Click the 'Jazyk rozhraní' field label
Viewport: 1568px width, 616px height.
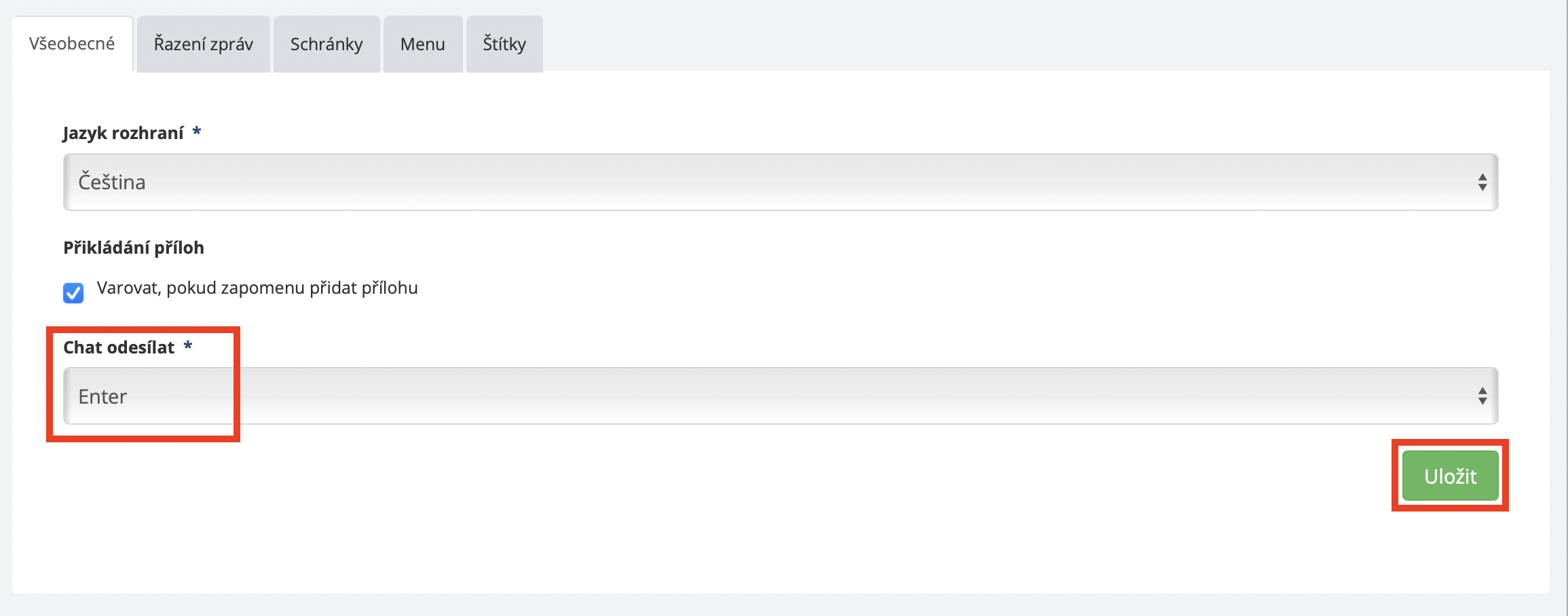coord(124,133)
